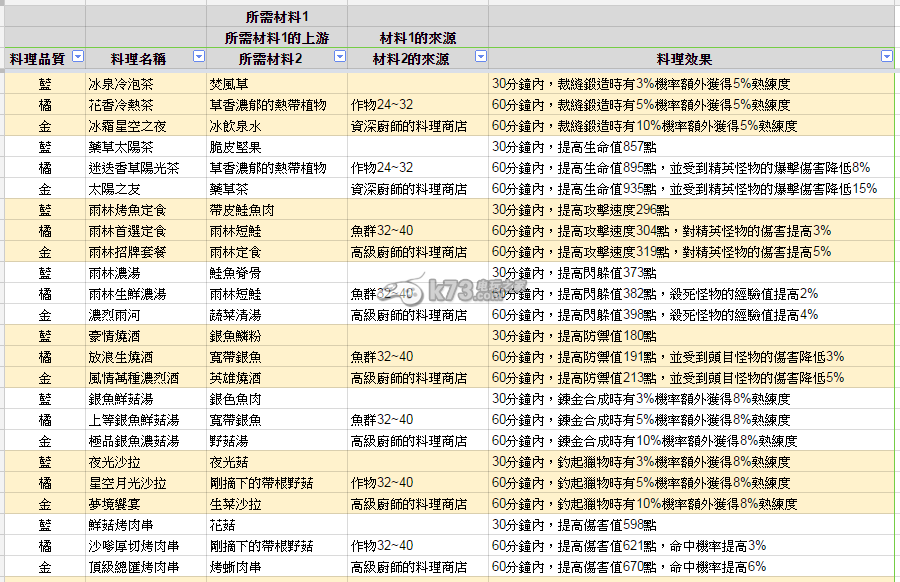
Task: Select the 太陽之友 dish cell
Action: tap(114, 189)
